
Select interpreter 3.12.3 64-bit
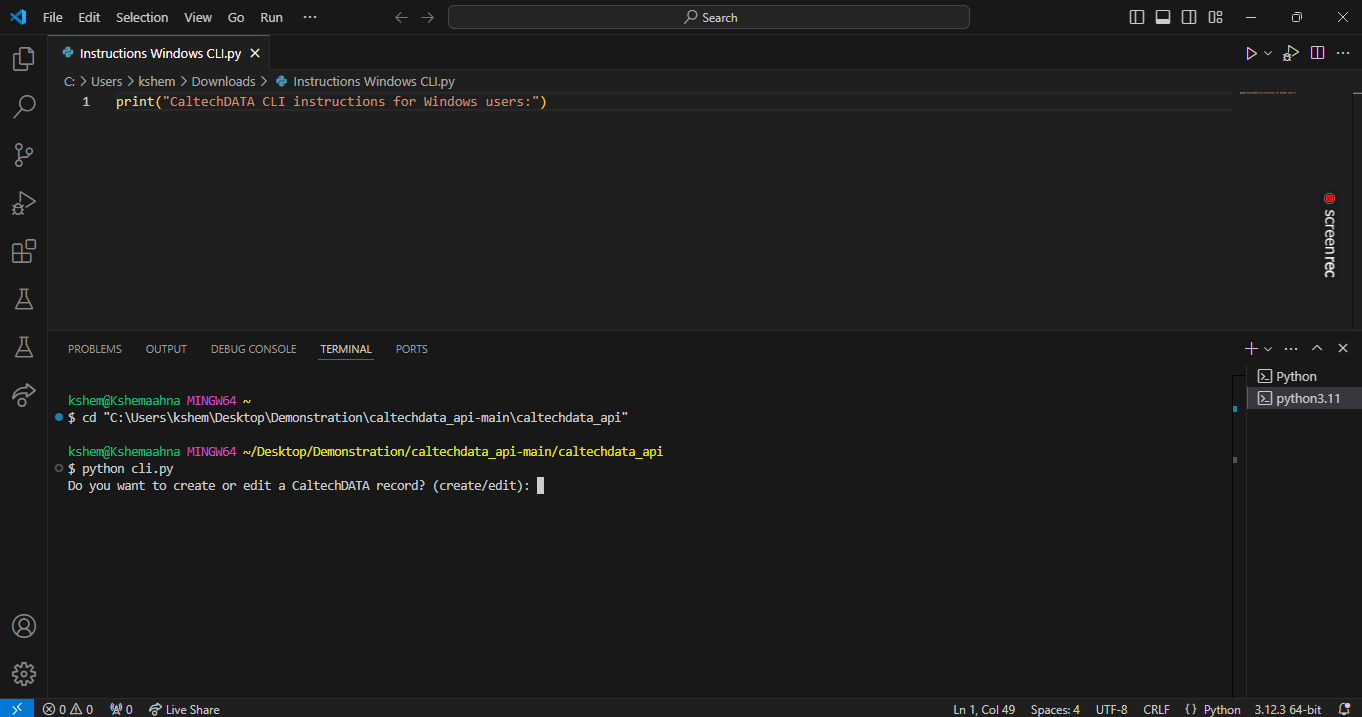point(1288,709)
